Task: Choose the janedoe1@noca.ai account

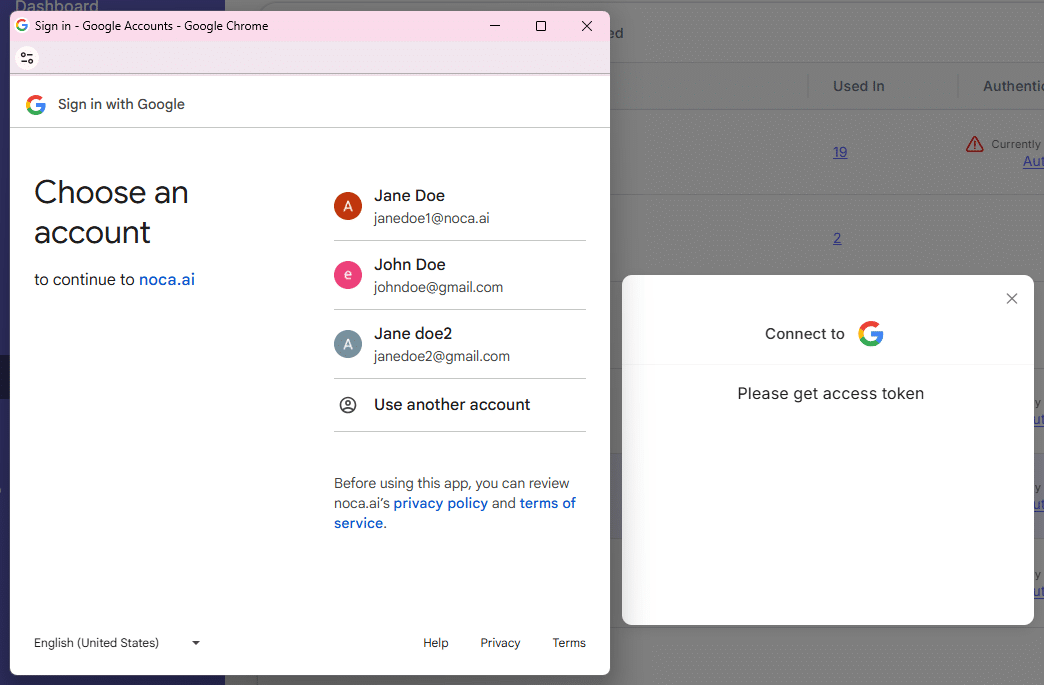Action: pos(459,206)
